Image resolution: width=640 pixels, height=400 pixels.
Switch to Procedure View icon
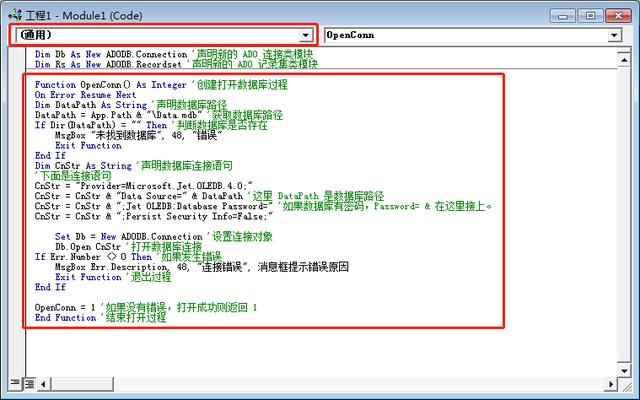tap(15, 383)
